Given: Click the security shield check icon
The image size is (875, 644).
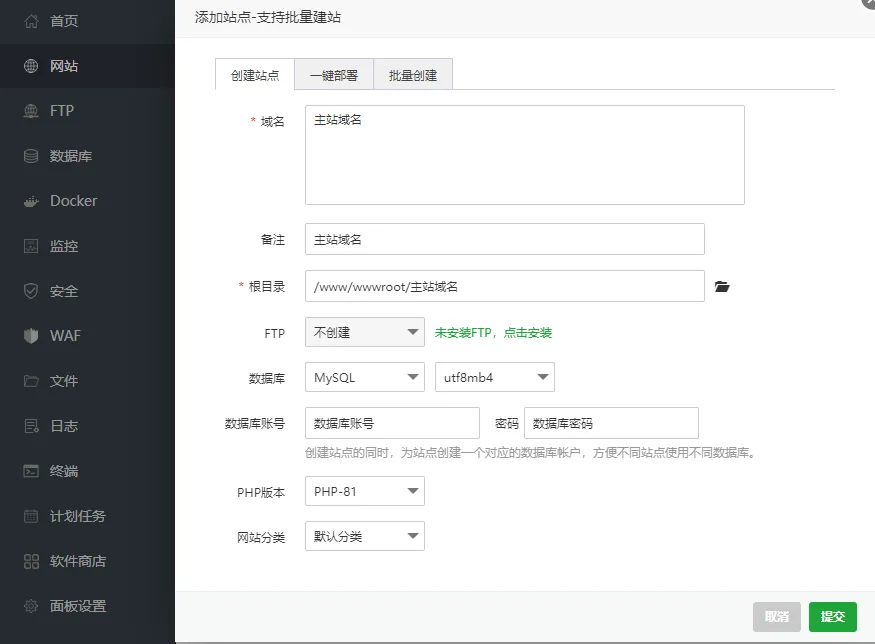Looking at the screenshot, I should tap(31, 291).
